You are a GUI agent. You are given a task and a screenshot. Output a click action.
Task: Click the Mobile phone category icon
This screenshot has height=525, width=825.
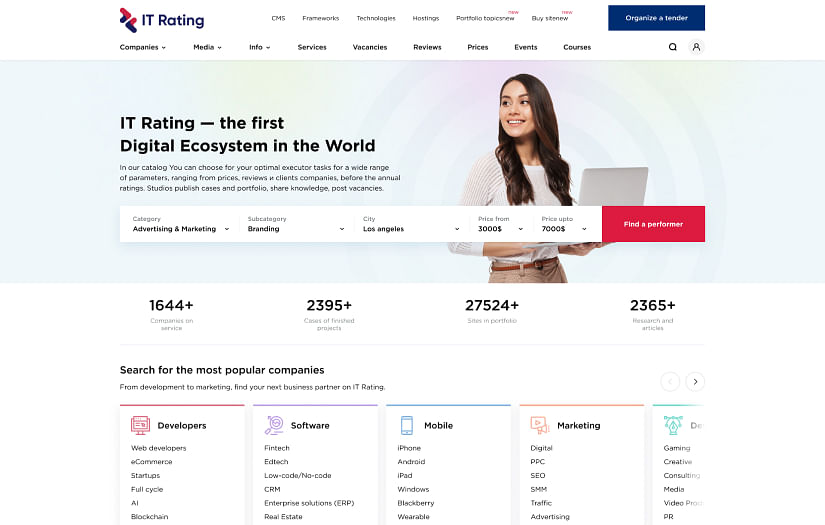[x=407, y=425]
